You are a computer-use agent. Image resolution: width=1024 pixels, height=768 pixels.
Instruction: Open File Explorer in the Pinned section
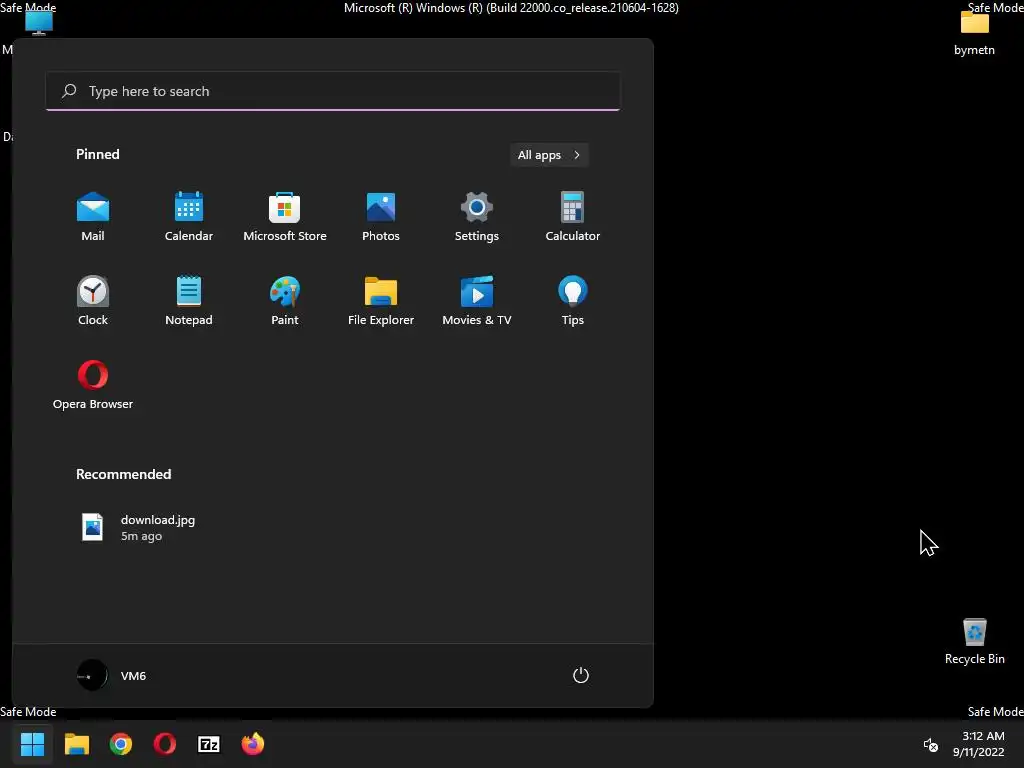381,301
